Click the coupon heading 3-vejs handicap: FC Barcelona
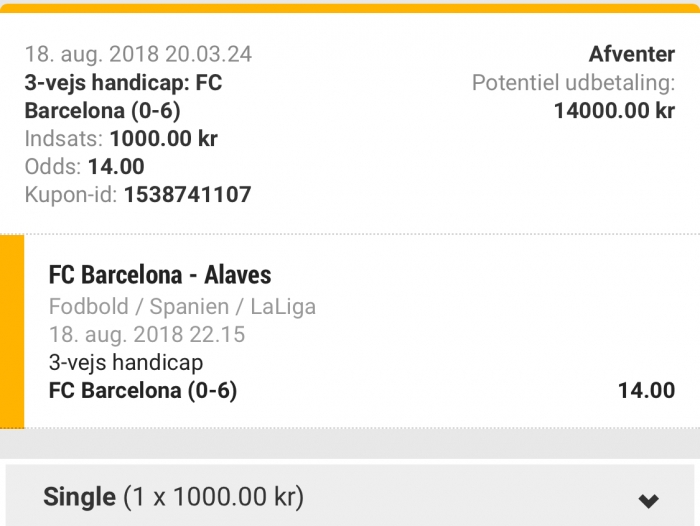Image resolution: width=700 pixels, height=526 pixels. (123, 96)
